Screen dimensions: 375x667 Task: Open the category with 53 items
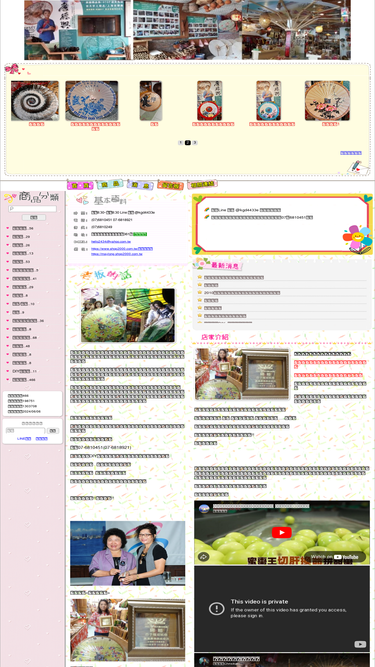[x=21, y=262]
